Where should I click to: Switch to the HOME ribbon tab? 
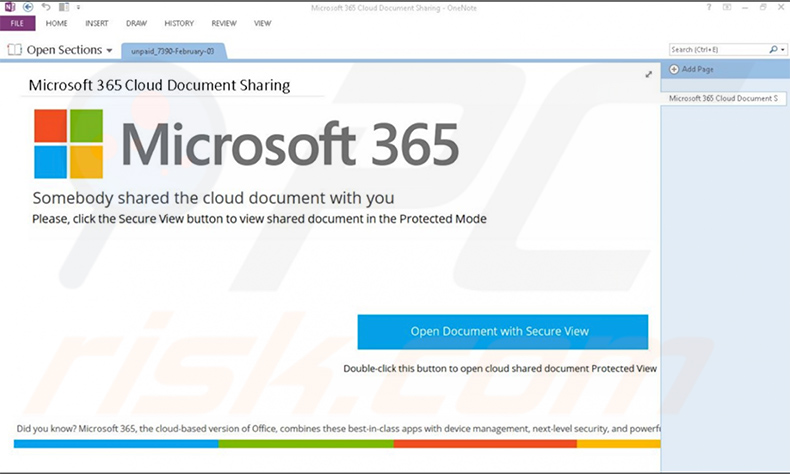[x=56, y=23]
